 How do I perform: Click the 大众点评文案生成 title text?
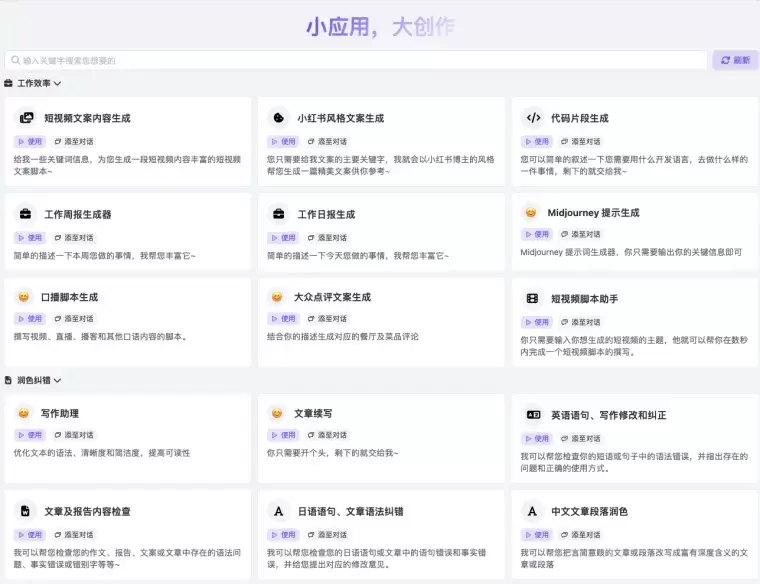point(332,297)
